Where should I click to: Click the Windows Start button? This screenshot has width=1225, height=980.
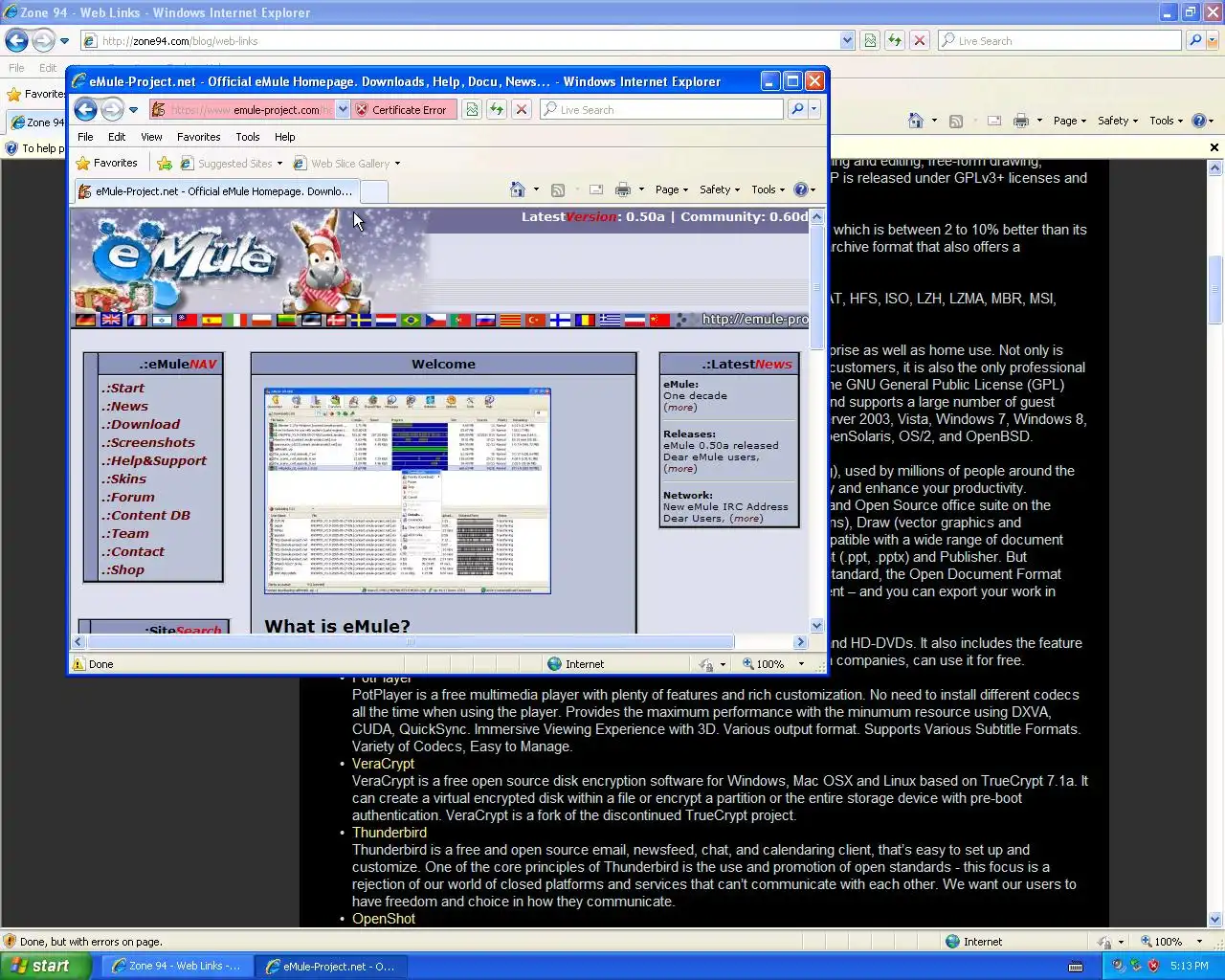tap(45, 966)
